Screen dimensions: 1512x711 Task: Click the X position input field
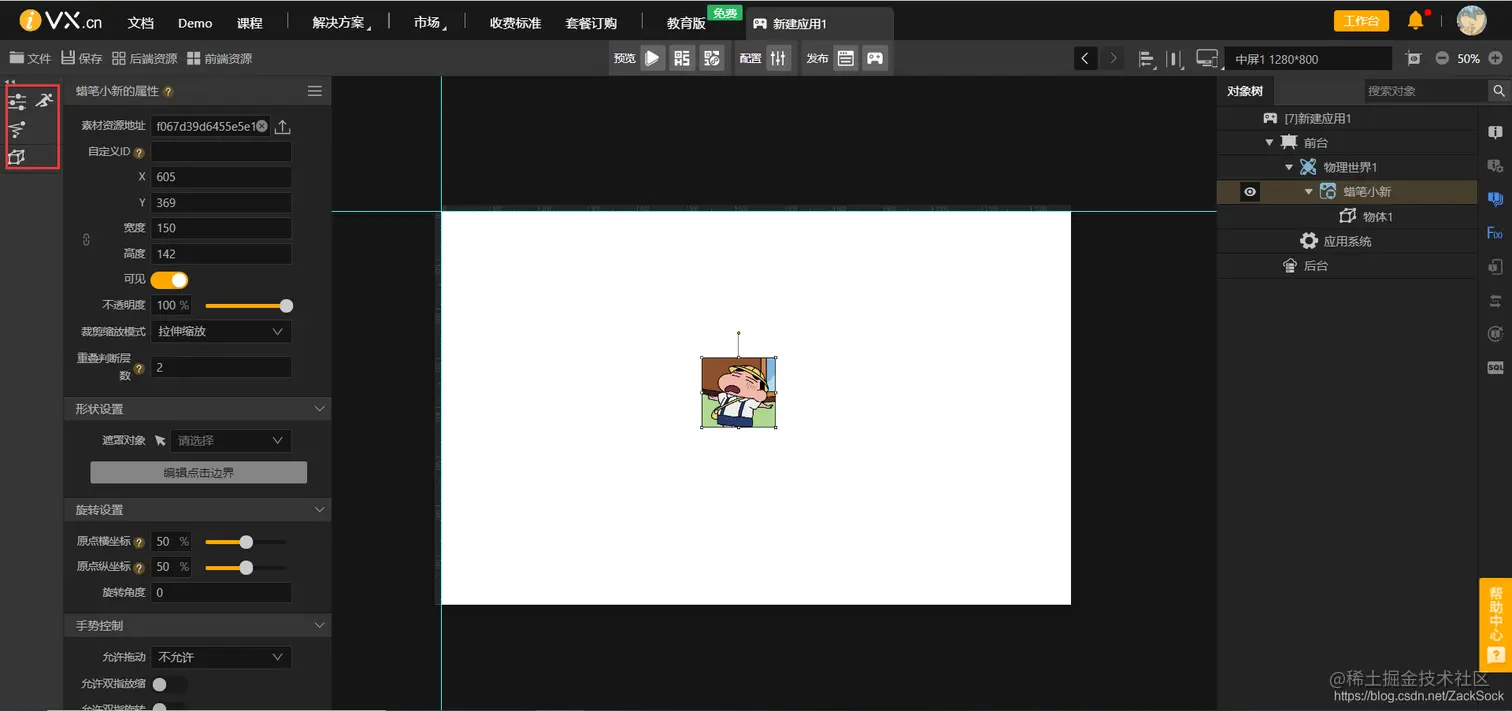coord(221,177)
